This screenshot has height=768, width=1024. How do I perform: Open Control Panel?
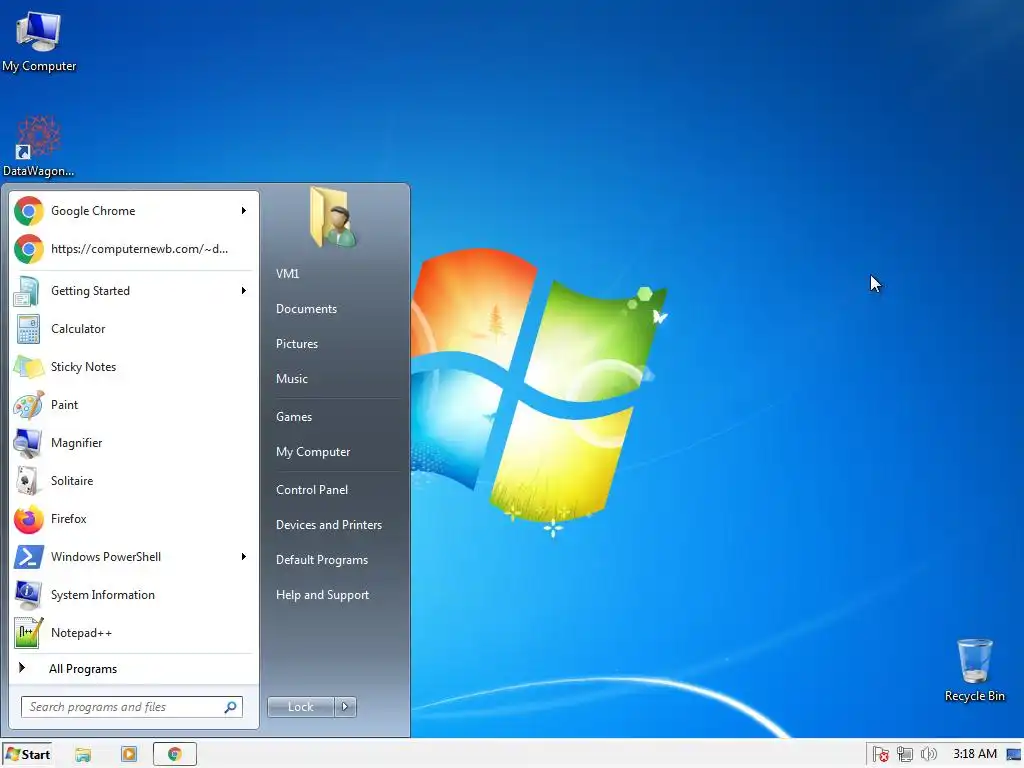click(312, 490)
